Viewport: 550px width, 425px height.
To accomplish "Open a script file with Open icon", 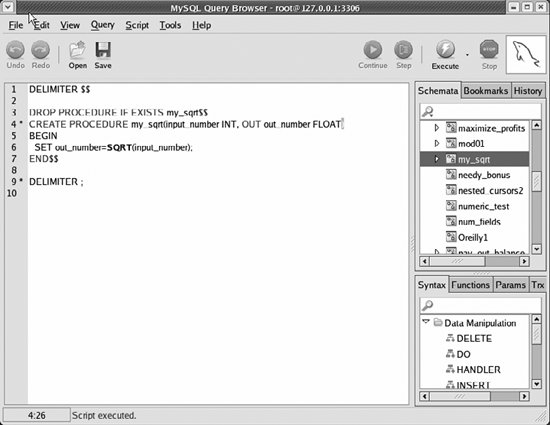I will pyautogui.click(x=78, y=49).
